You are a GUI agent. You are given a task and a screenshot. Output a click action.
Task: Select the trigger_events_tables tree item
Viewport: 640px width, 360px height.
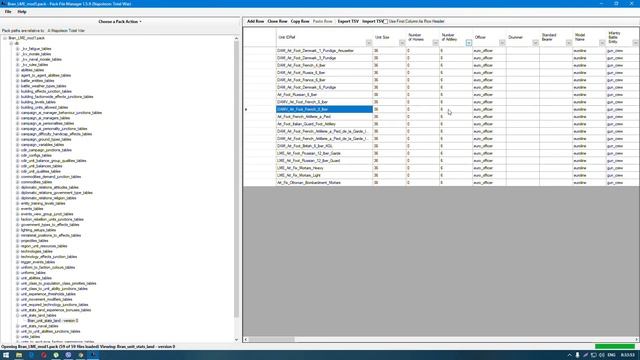tap(38, 262)
